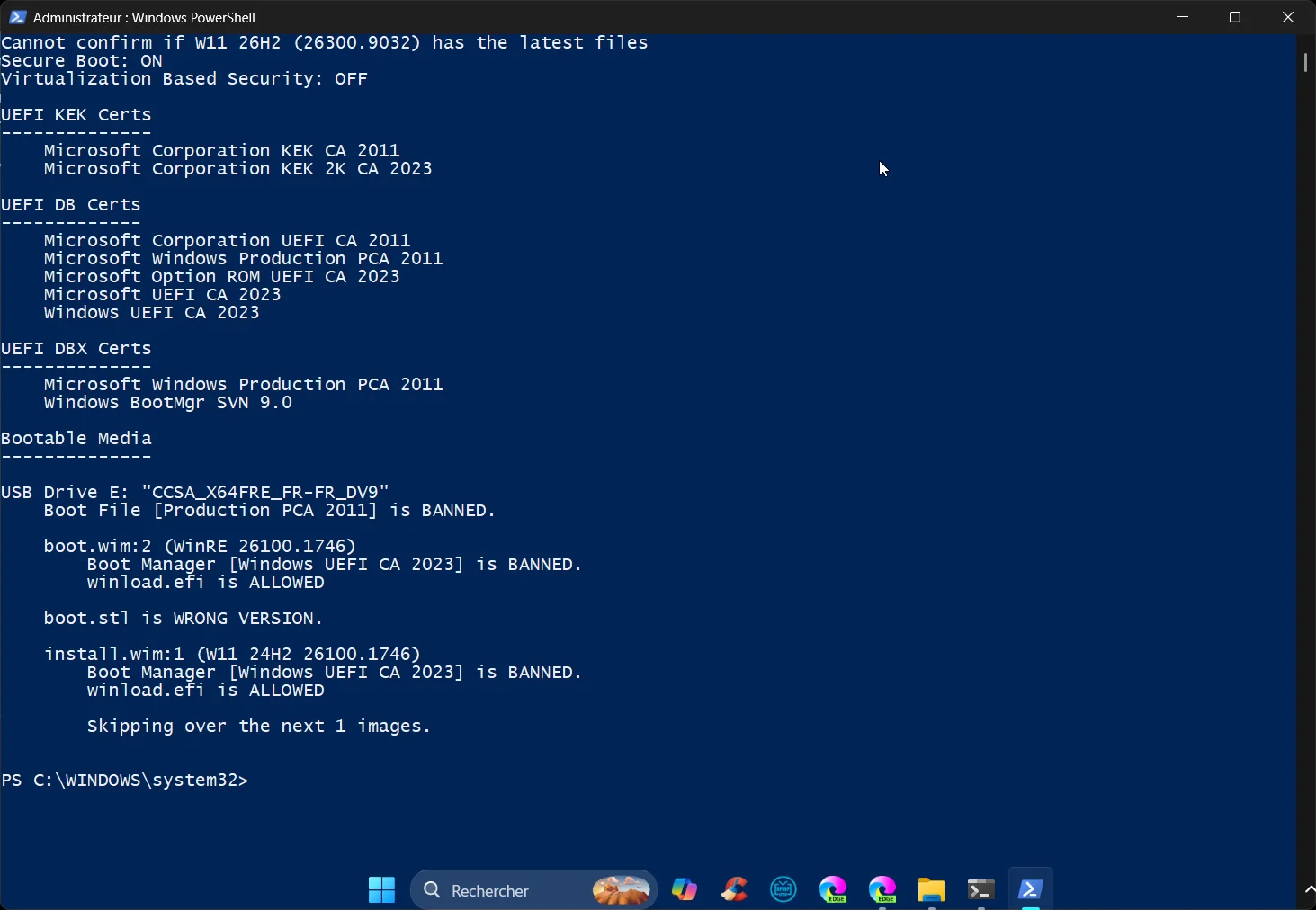Viewport: 1316px width, 910px height.
Task: Click the 'Bootable Media' heading
Action: (x=76, y=439)
